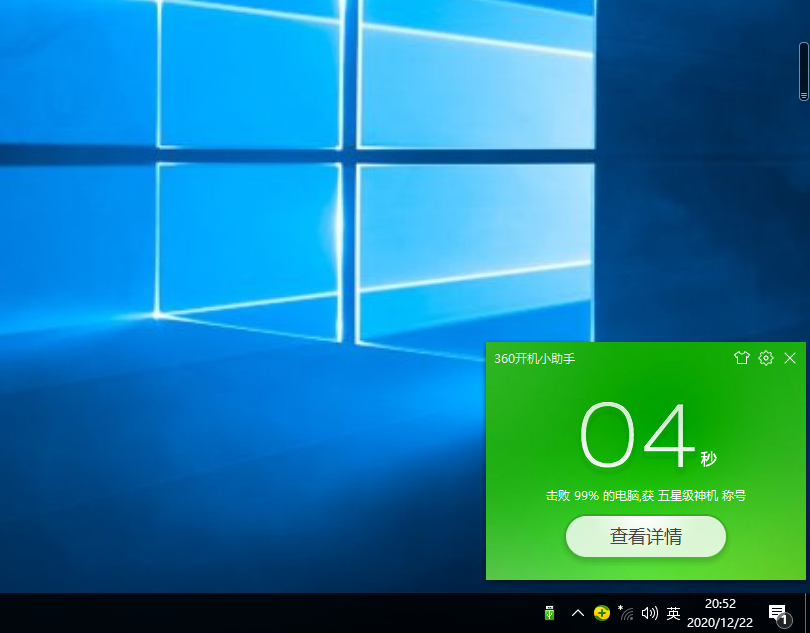Open the skin (shirt) icon in 360 popup
Viewport: 810px width, 633px height.
[741, 358]
